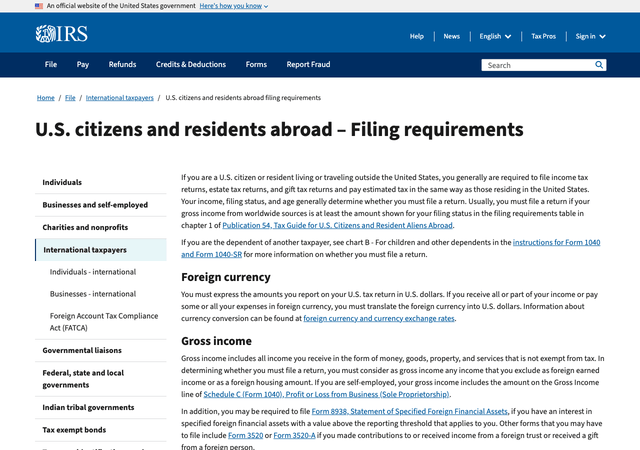Viewport: 640px width, 450px height.
Task: Open Credits & Deductions menu
Action: point(191,65)
